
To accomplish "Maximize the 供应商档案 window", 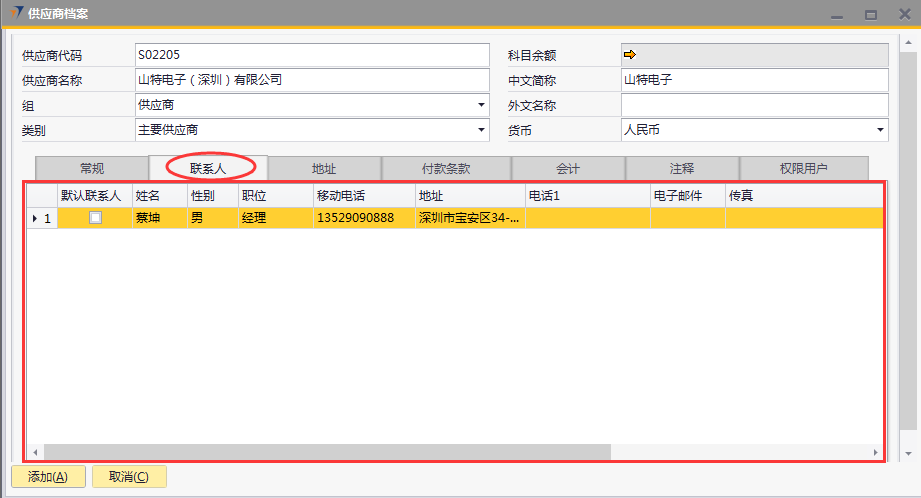I will click(870, 14).
